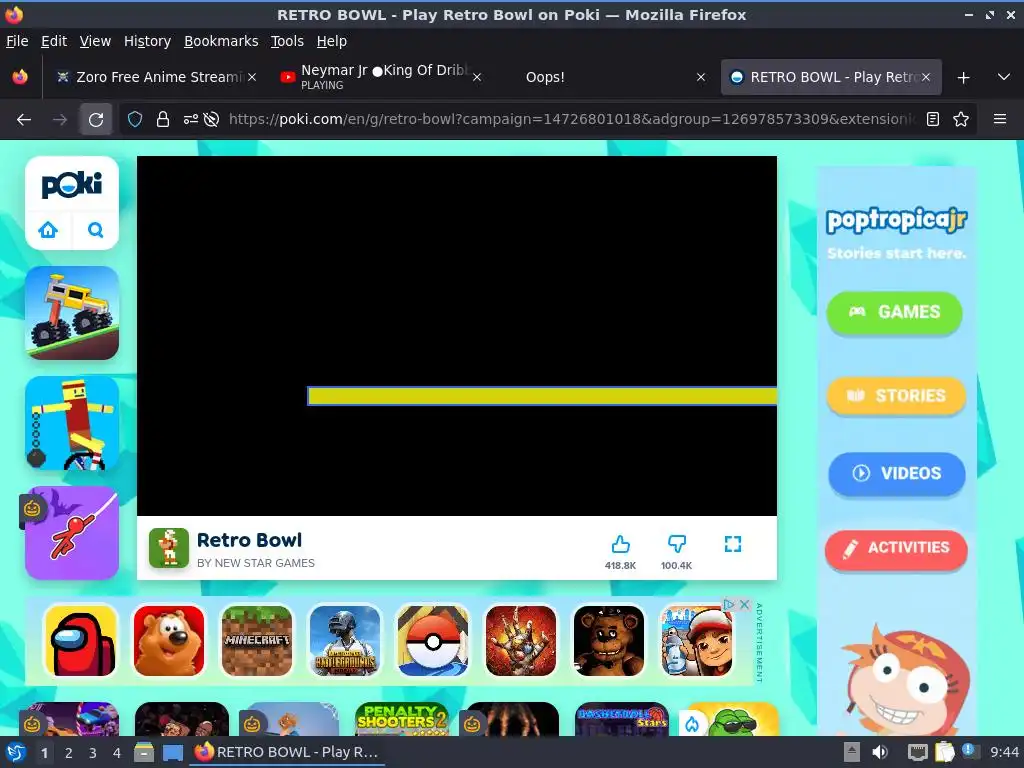Open the Penalty Shooters 2 game

402,718
